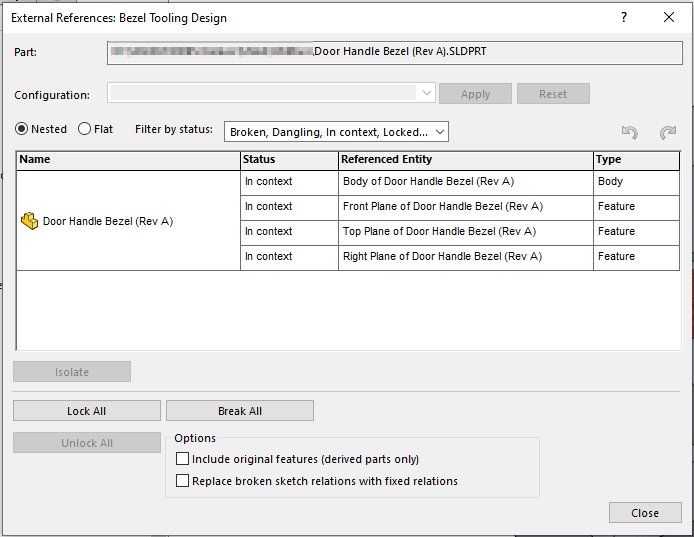Check Replace broken sketch relations option

[x=182, y=481]
